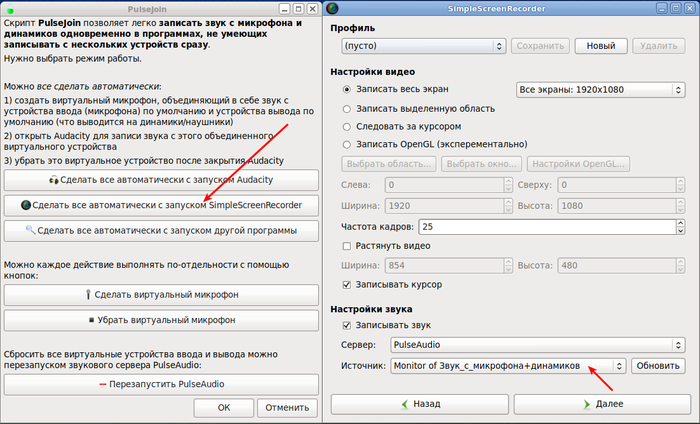Screen dimensions: 700x424
Task: Click the red dash icon on restart PulseAudio button
Action: [x=103, y=384]
